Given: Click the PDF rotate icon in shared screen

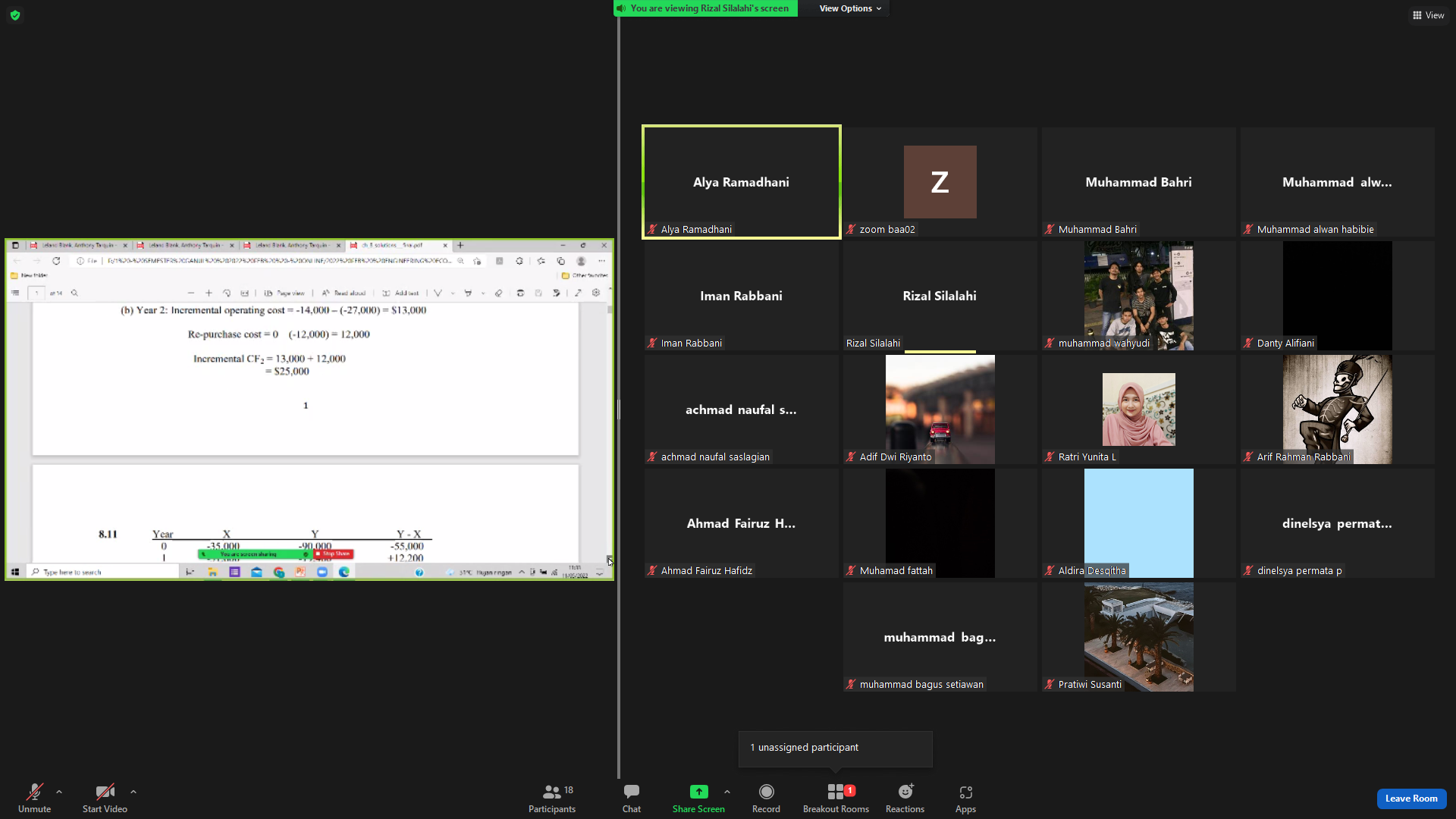Looking at the screenshot, I should (x=227, y=293).
